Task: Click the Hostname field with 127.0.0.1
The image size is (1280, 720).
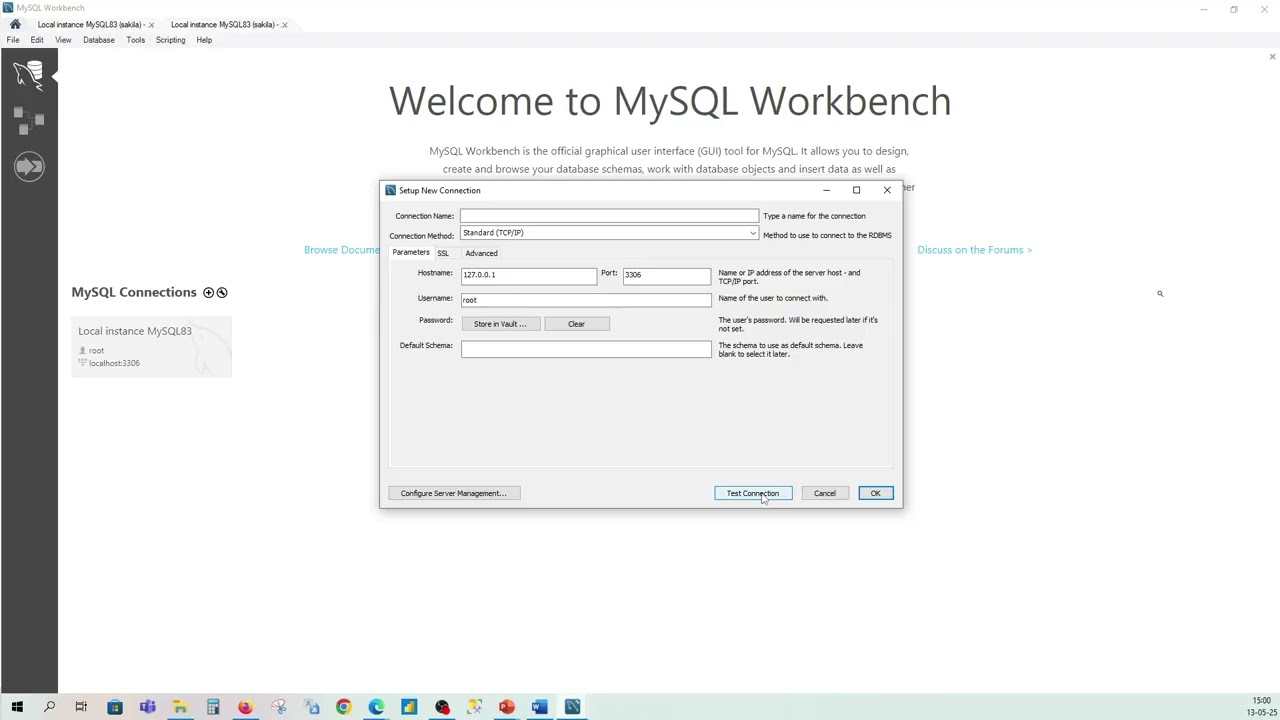Action: coord(528,275)
